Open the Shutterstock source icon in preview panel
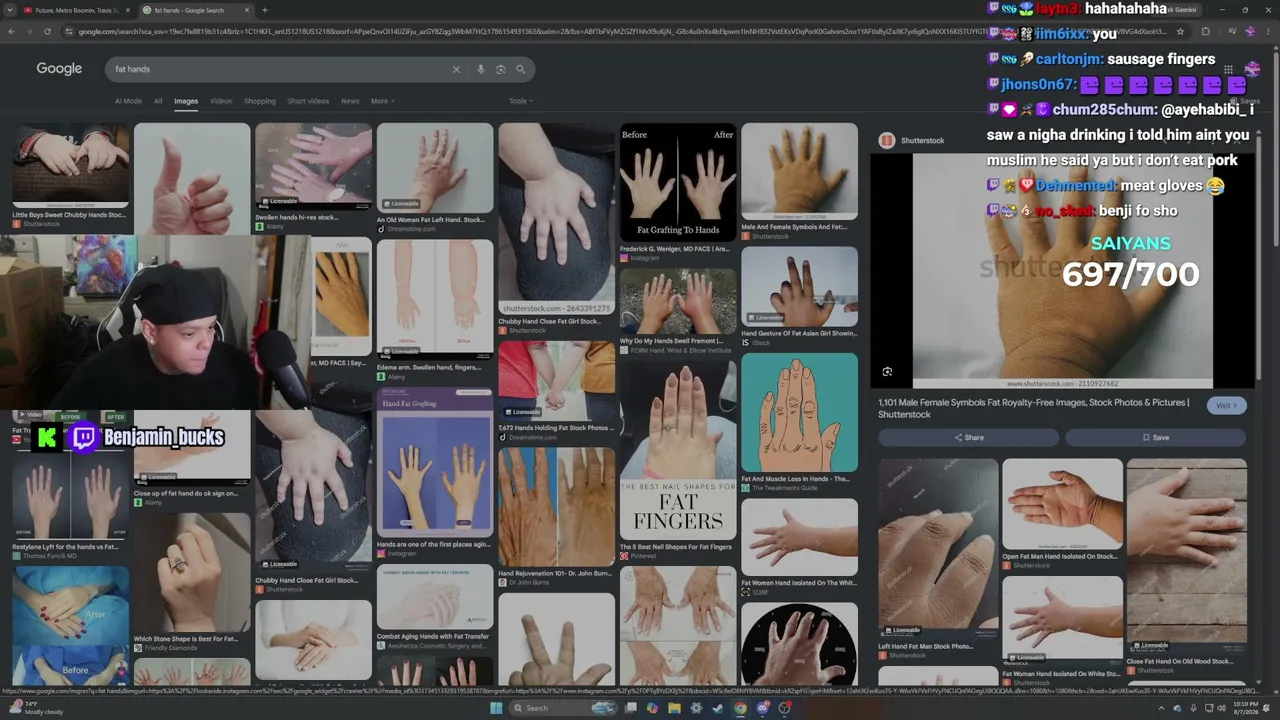 886,140
